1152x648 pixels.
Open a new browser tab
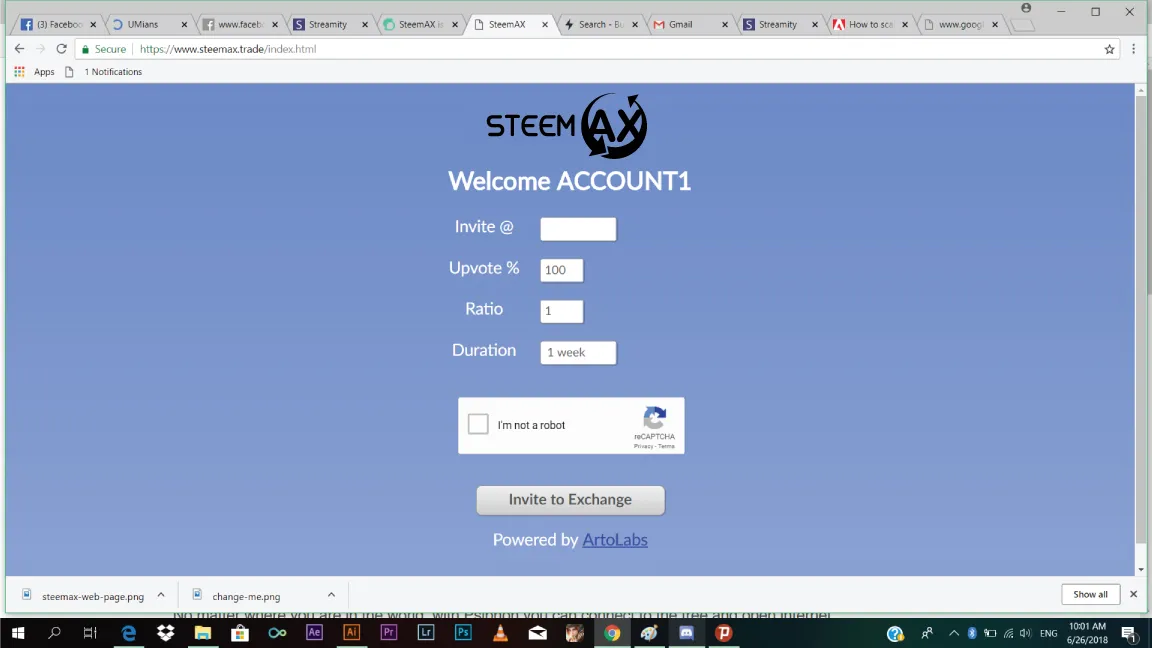(1022, 25)
